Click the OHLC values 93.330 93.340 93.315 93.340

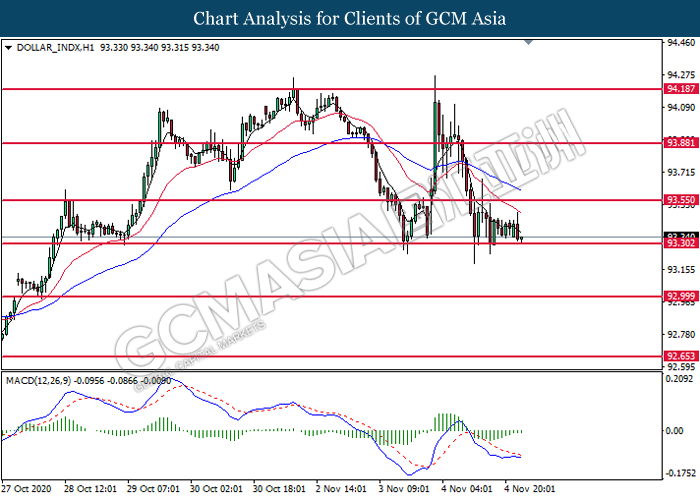click(159, 48)
